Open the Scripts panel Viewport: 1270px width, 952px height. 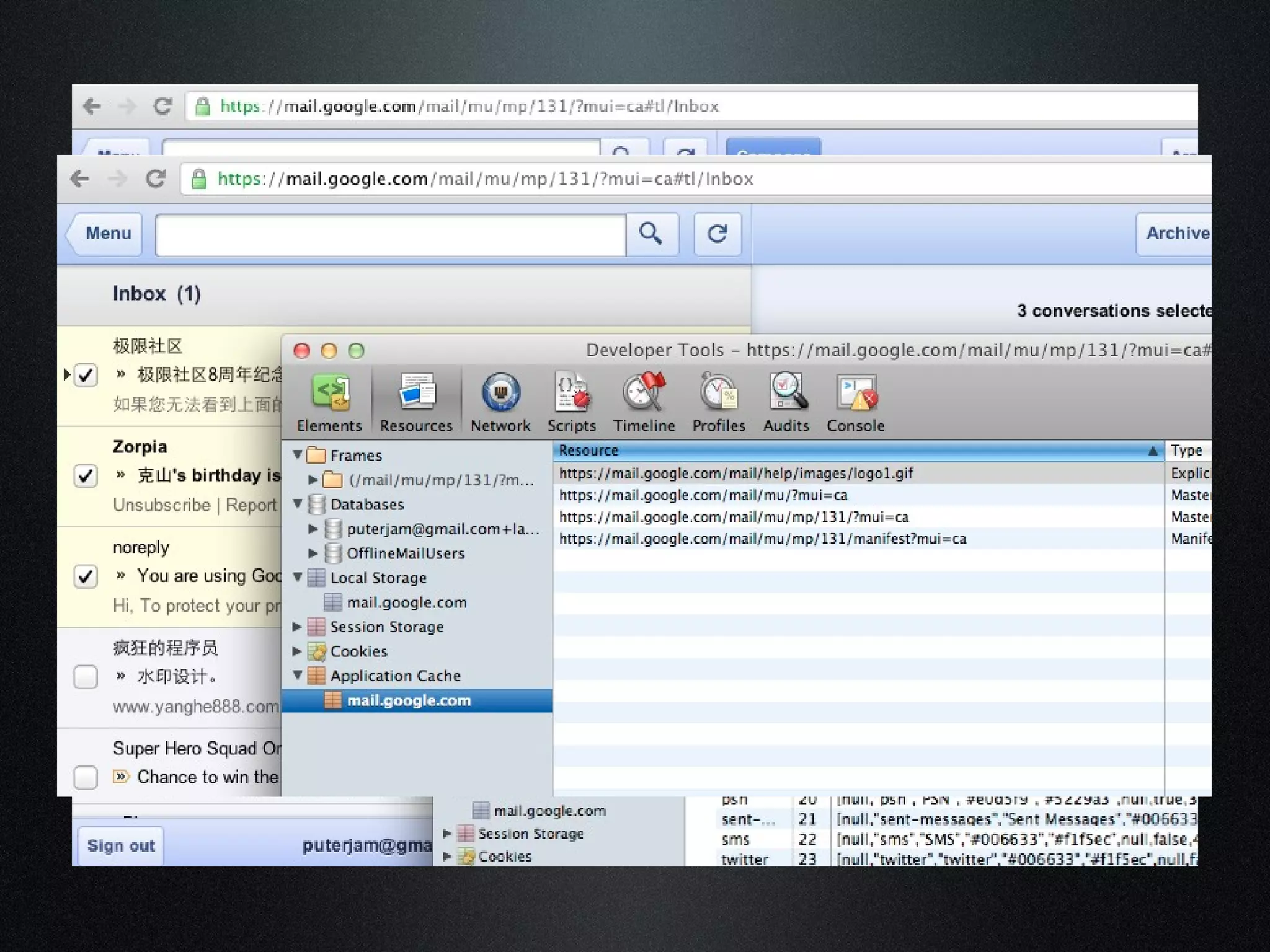pos(572,402)
